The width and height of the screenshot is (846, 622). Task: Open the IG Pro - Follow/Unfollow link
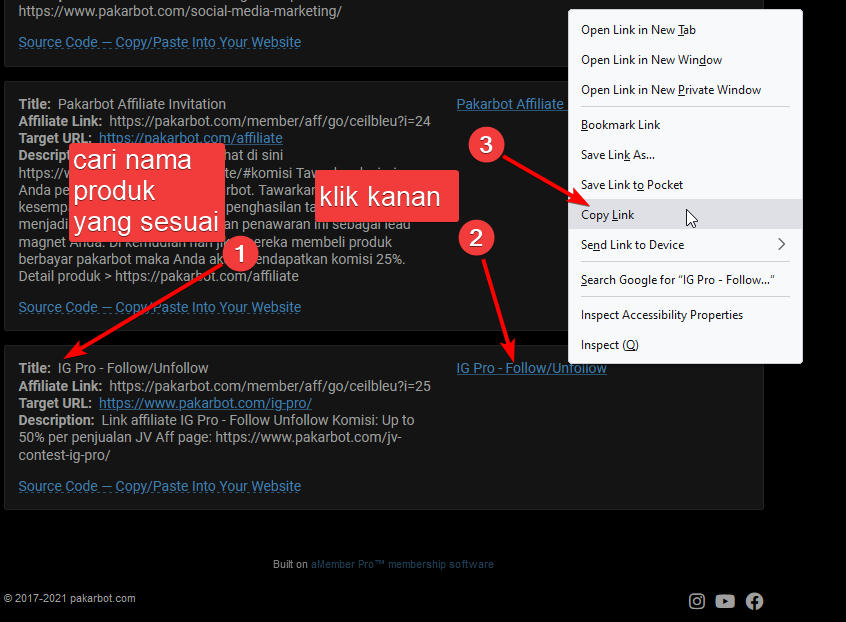point(531,368)
